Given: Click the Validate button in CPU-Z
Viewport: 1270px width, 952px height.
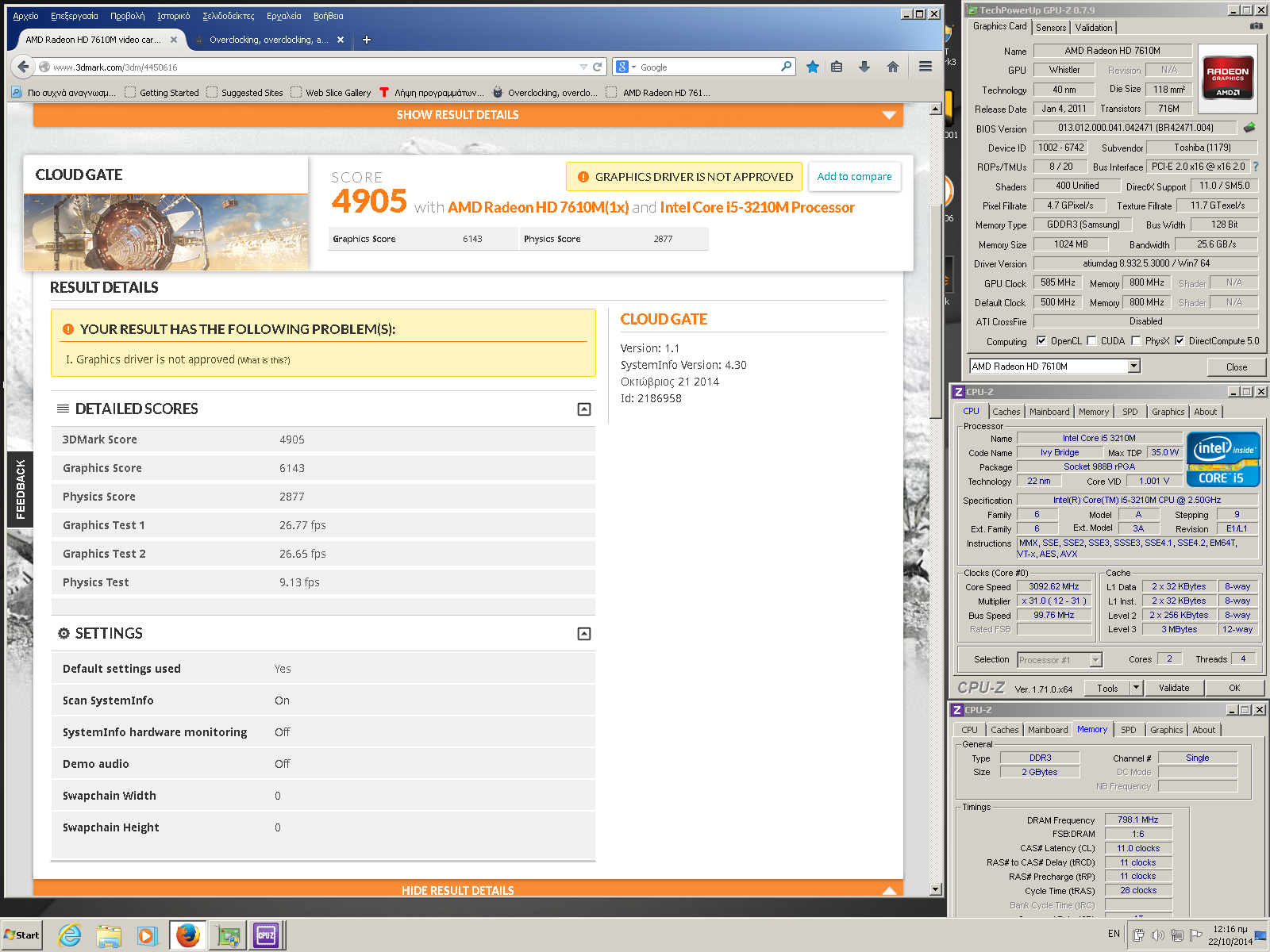Looking at the screenshot, I should coord(1173,688).
